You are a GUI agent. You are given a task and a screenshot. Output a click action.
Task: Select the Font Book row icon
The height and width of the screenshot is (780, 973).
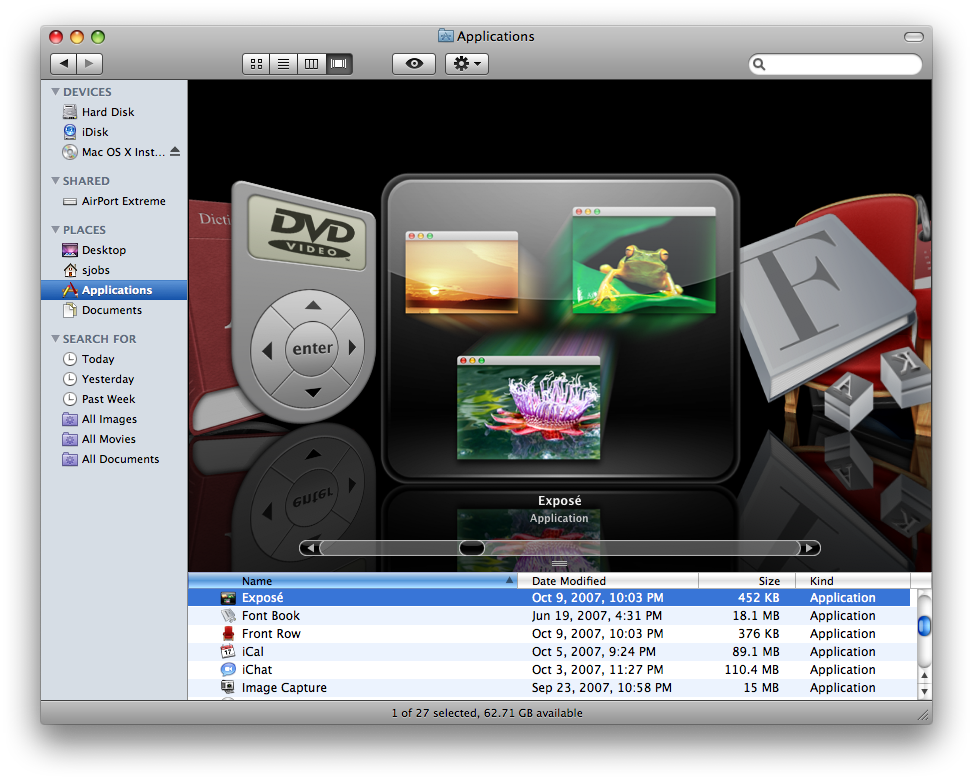pyautogui.click(x=228, y=616)
